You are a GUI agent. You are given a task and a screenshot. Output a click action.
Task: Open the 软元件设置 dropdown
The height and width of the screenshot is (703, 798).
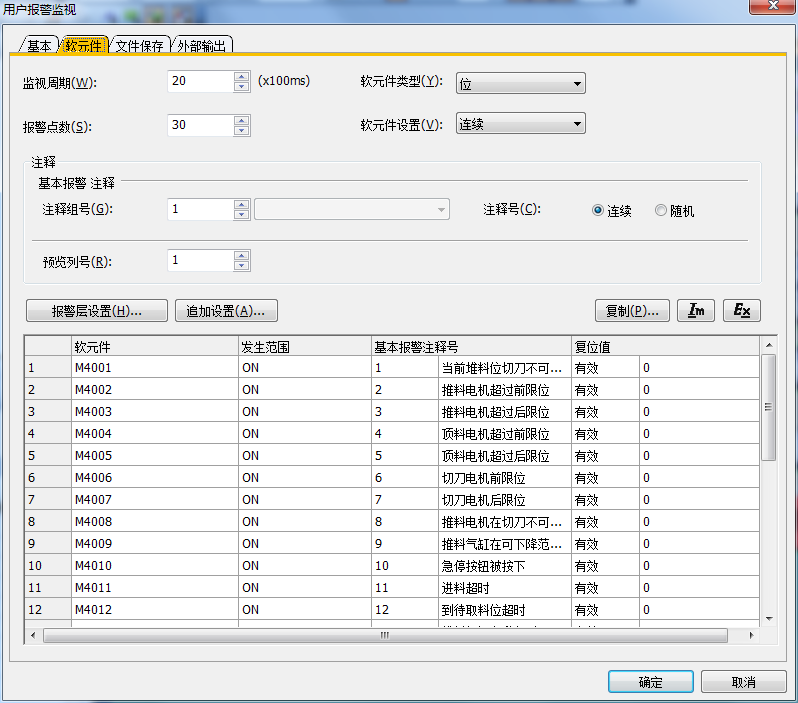pyautogui.click(x=520, y=124)
